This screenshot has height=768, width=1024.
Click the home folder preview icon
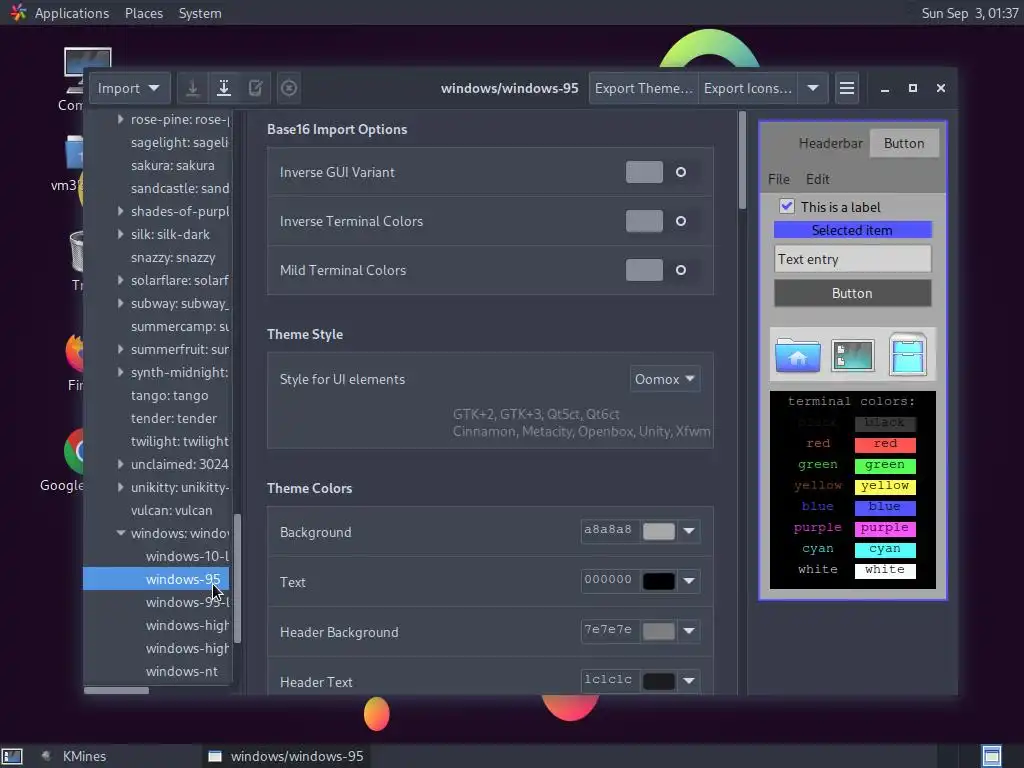point(798,355)
